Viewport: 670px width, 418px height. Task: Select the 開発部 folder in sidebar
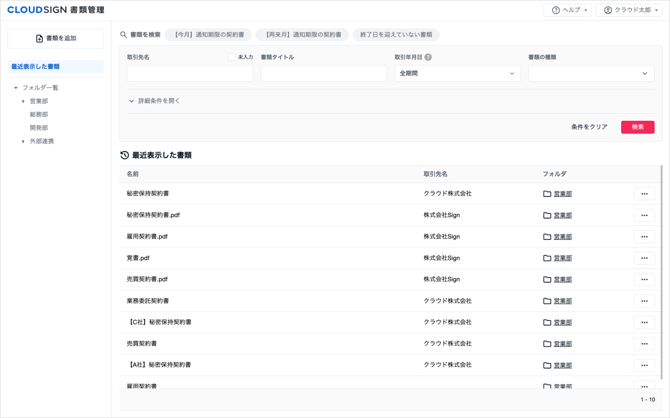(x=39, y=128)
